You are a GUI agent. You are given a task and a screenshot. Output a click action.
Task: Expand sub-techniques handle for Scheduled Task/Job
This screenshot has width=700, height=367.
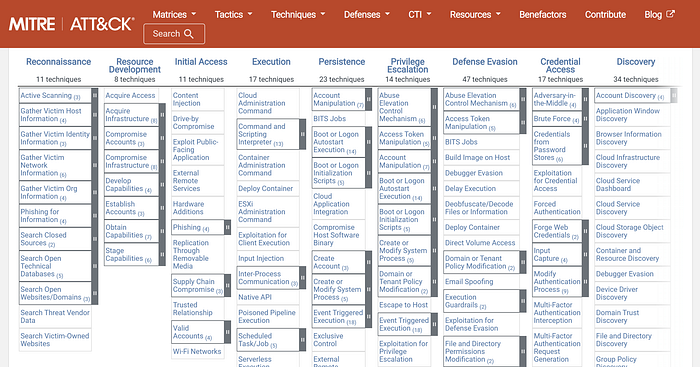[x=303, y=340]
